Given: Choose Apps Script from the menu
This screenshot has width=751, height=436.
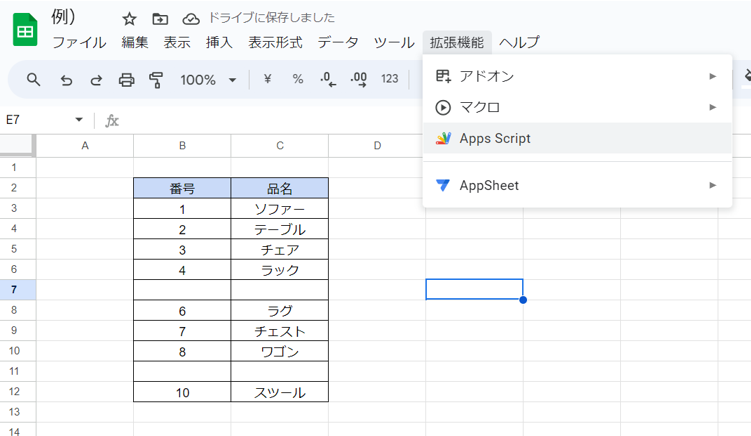Looking at the screenshot, I should click(577, 138).
